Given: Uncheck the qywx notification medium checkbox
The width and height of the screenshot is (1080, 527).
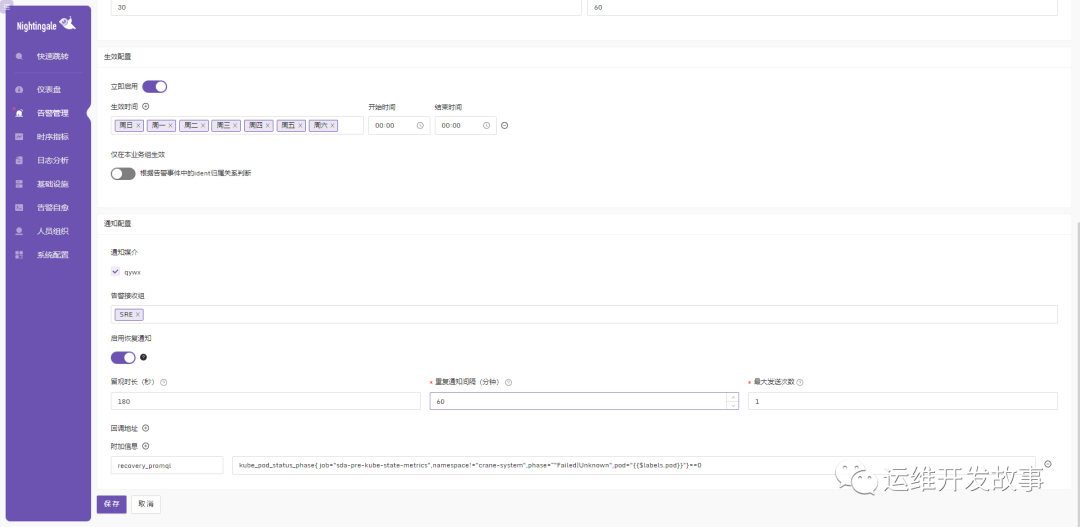Looking at the screenshot, I should pos(115,271).
